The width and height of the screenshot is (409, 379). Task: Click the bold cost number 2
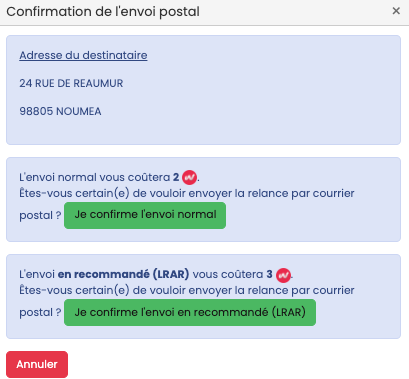click(176, 177)
